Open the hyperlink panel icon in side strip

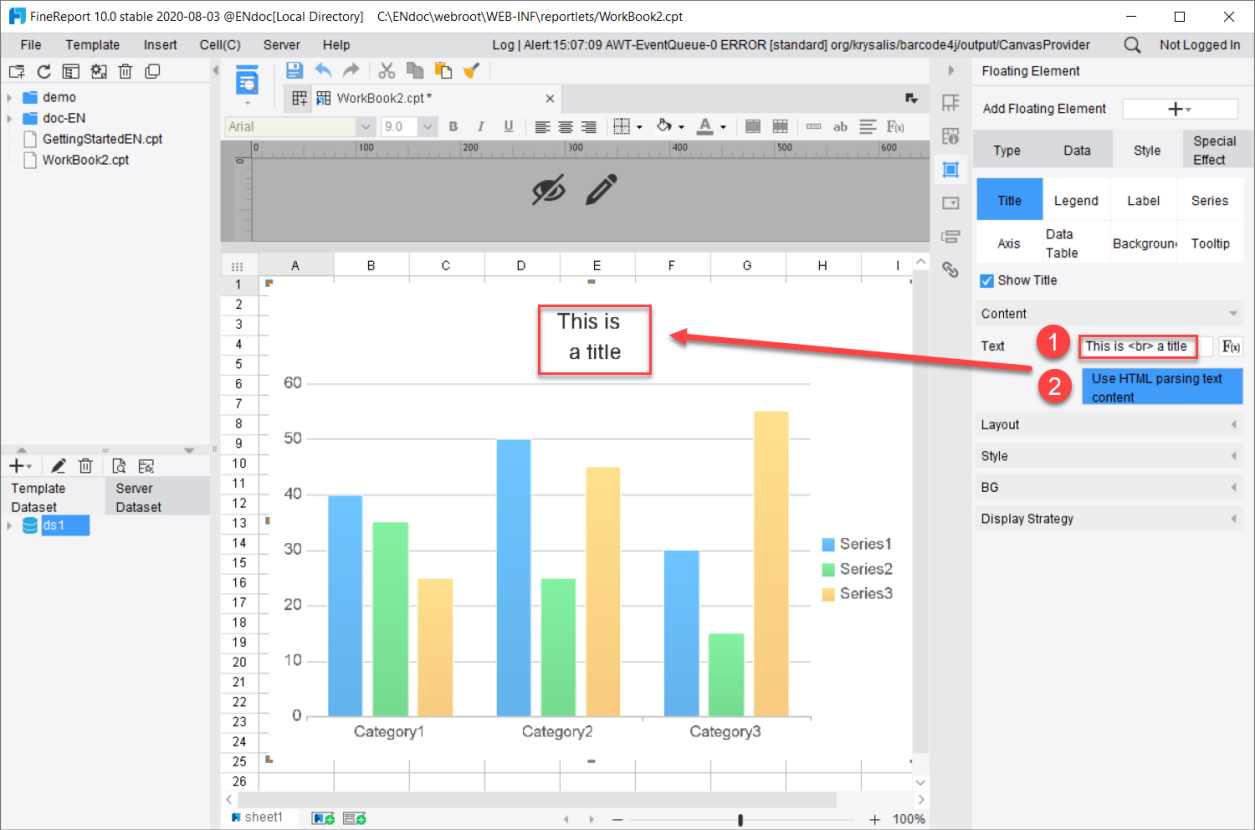pos(951,269)
